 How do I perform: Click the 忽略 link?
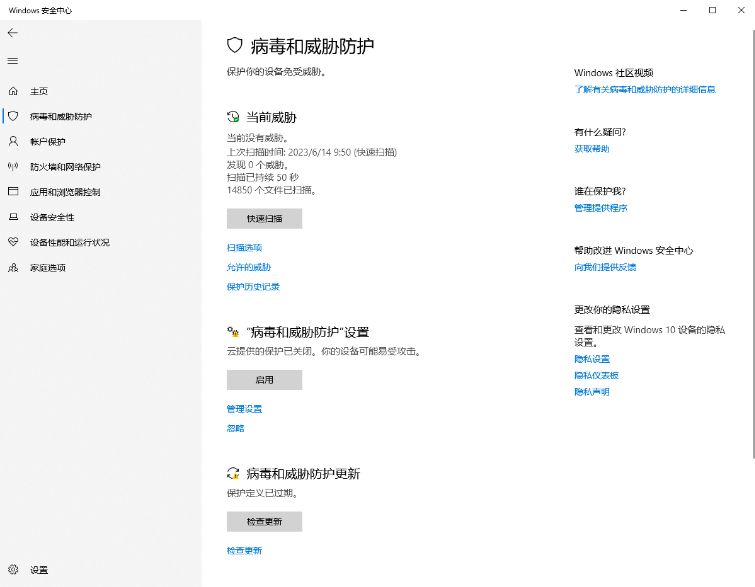point(235,428)
